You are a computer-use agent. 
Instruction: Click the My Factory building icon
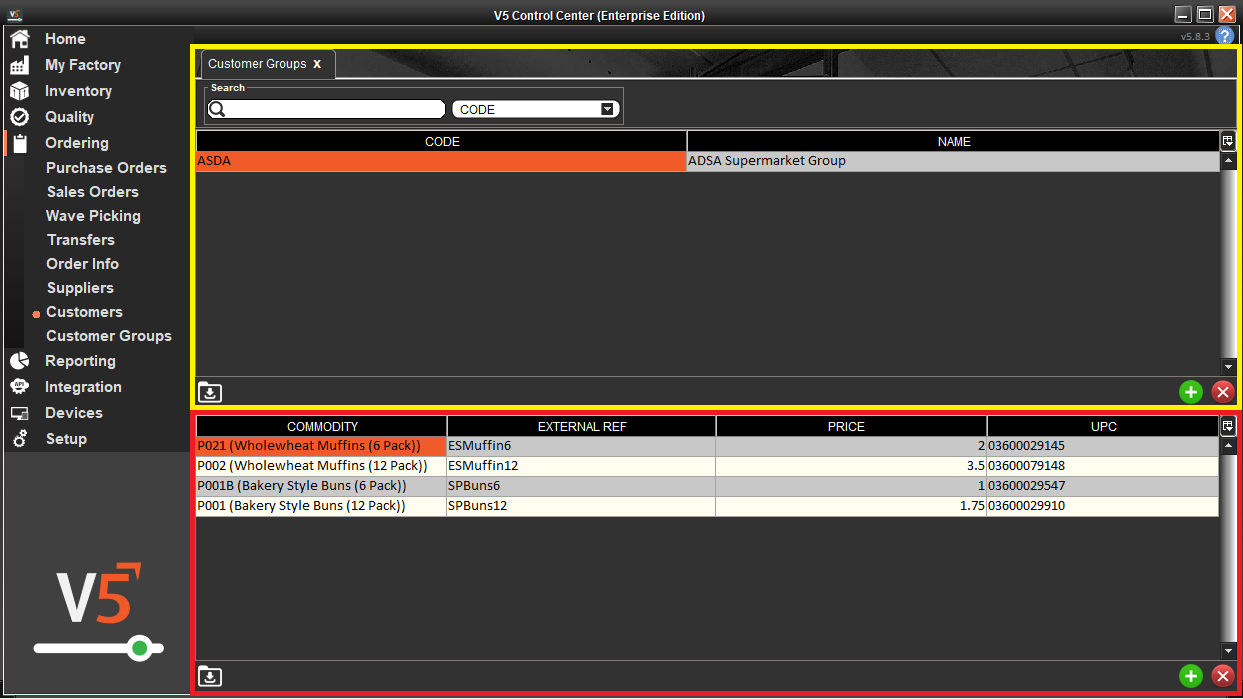tap(18, 64)
